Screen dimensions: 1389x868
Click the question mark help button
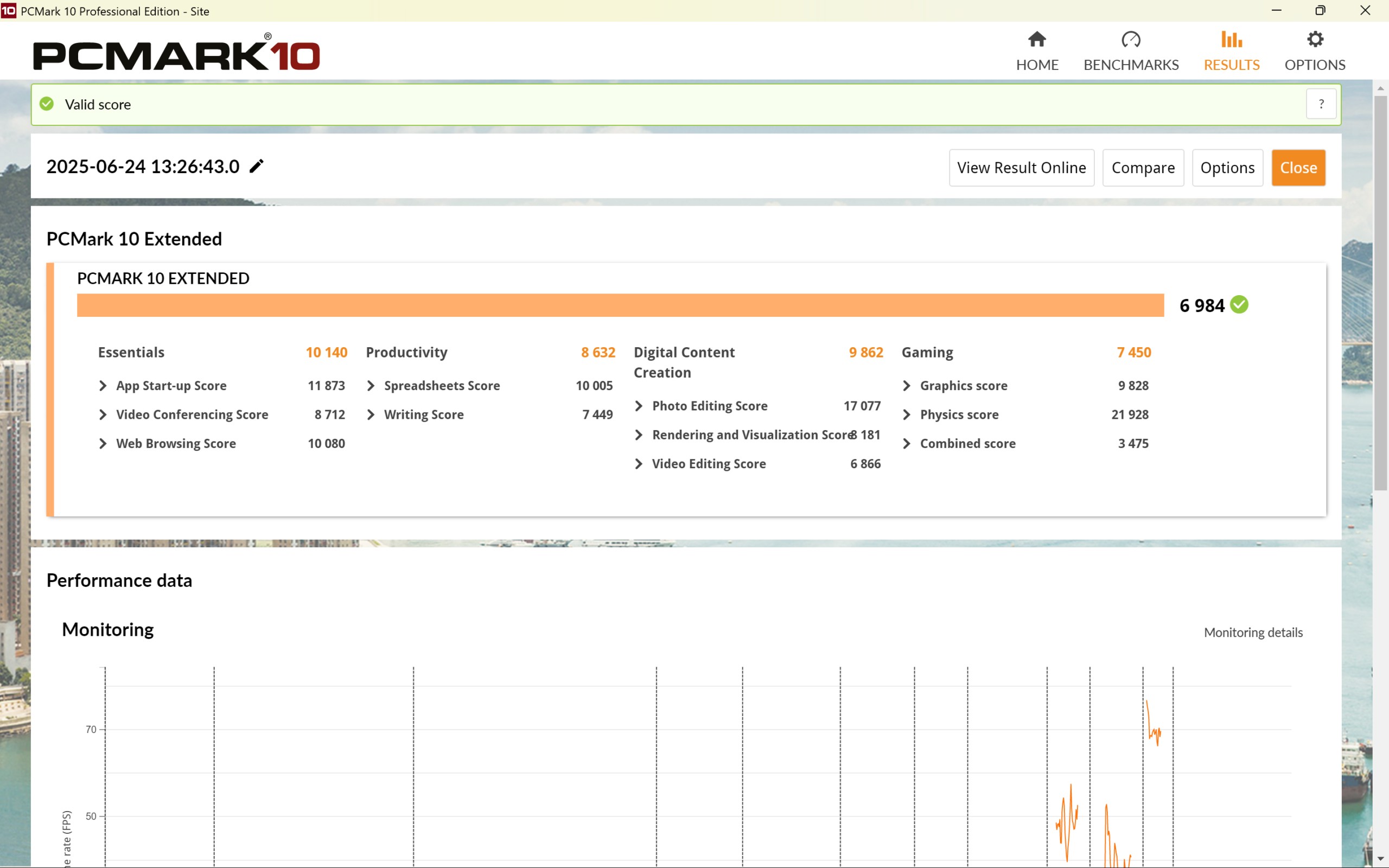[x=1321, y=104]
